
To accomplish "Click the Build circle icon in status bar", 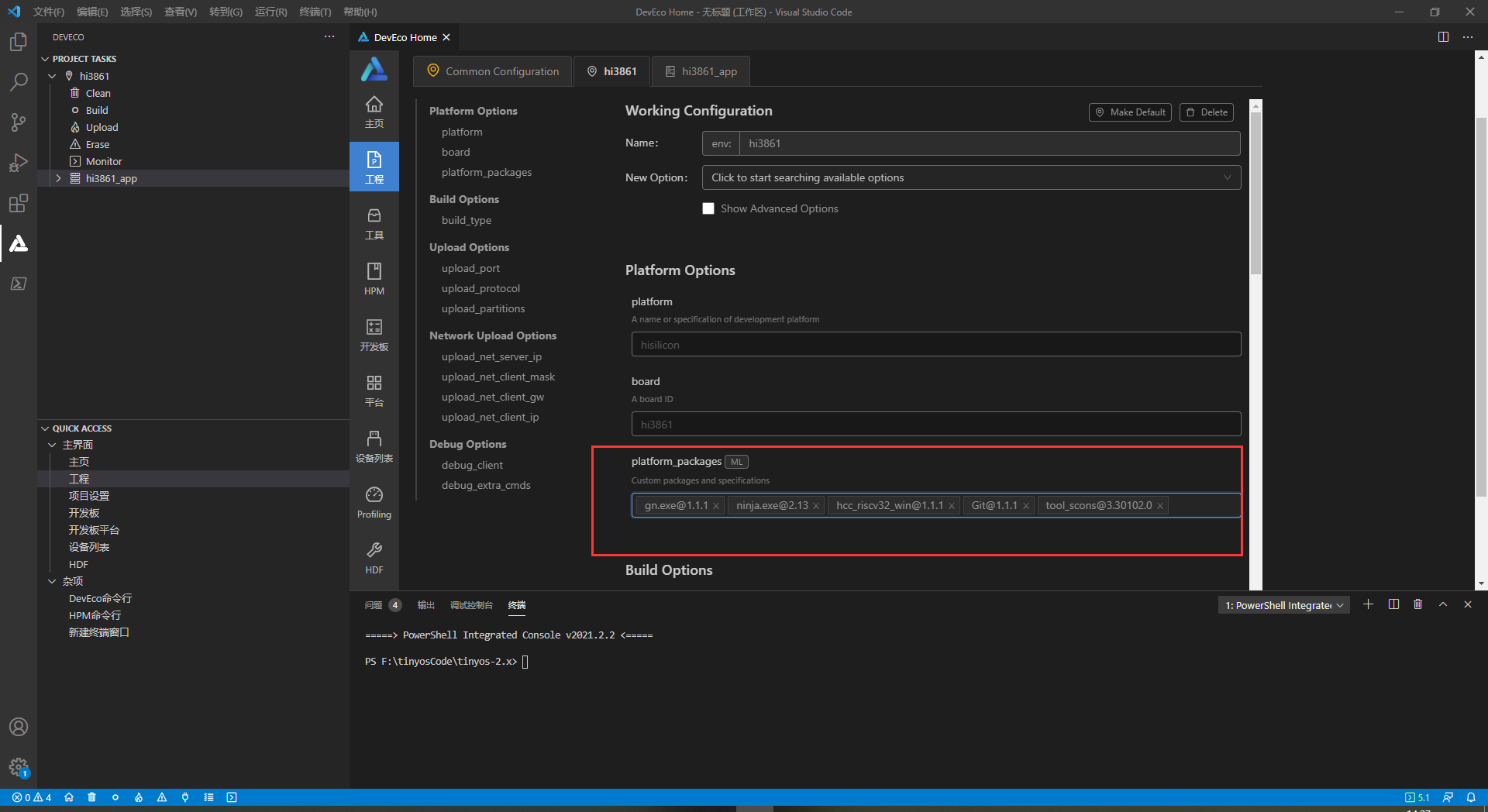I will (115, 797).
